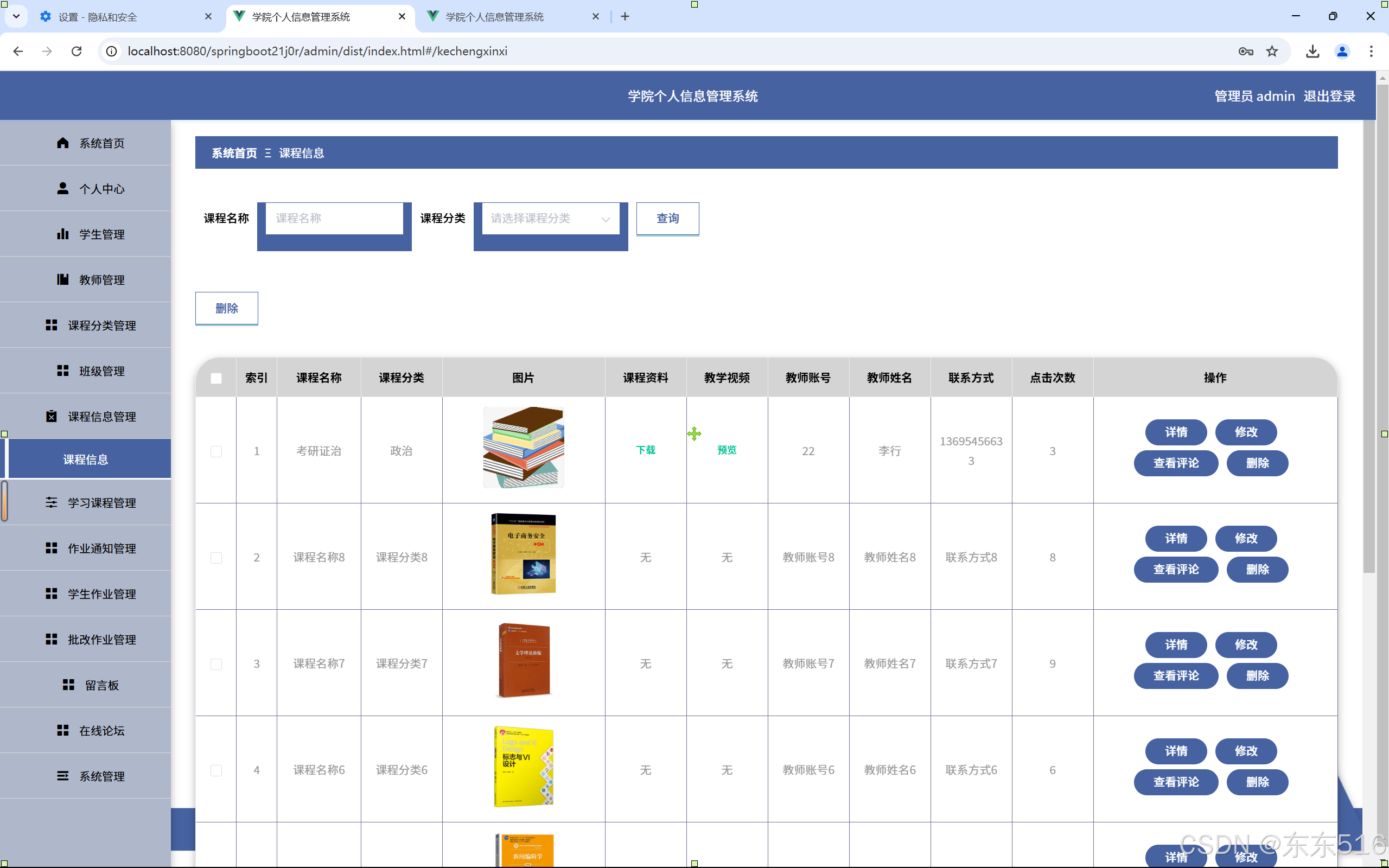Click the 退出登录 logout link
1389x868 pixels.
tap(1329, 97)
